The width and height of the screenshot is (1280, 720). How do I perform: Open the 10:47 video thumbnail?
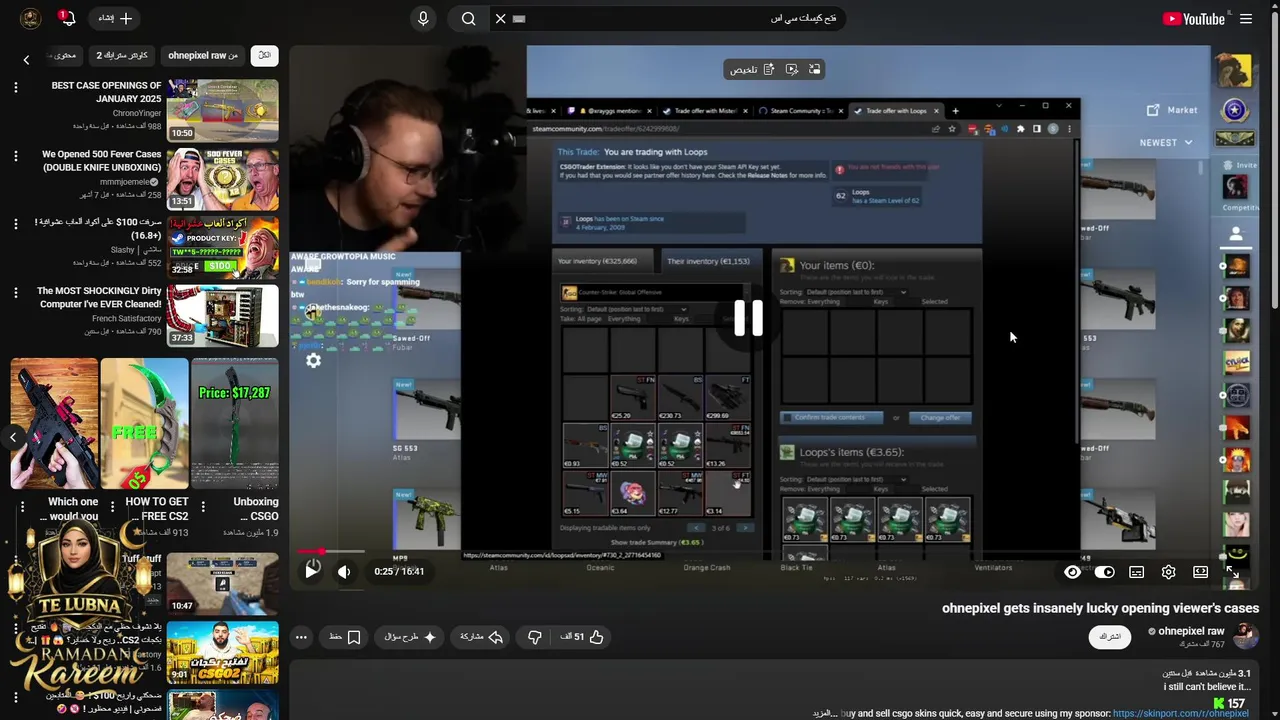pyautogui.click(x=223, y=582)
